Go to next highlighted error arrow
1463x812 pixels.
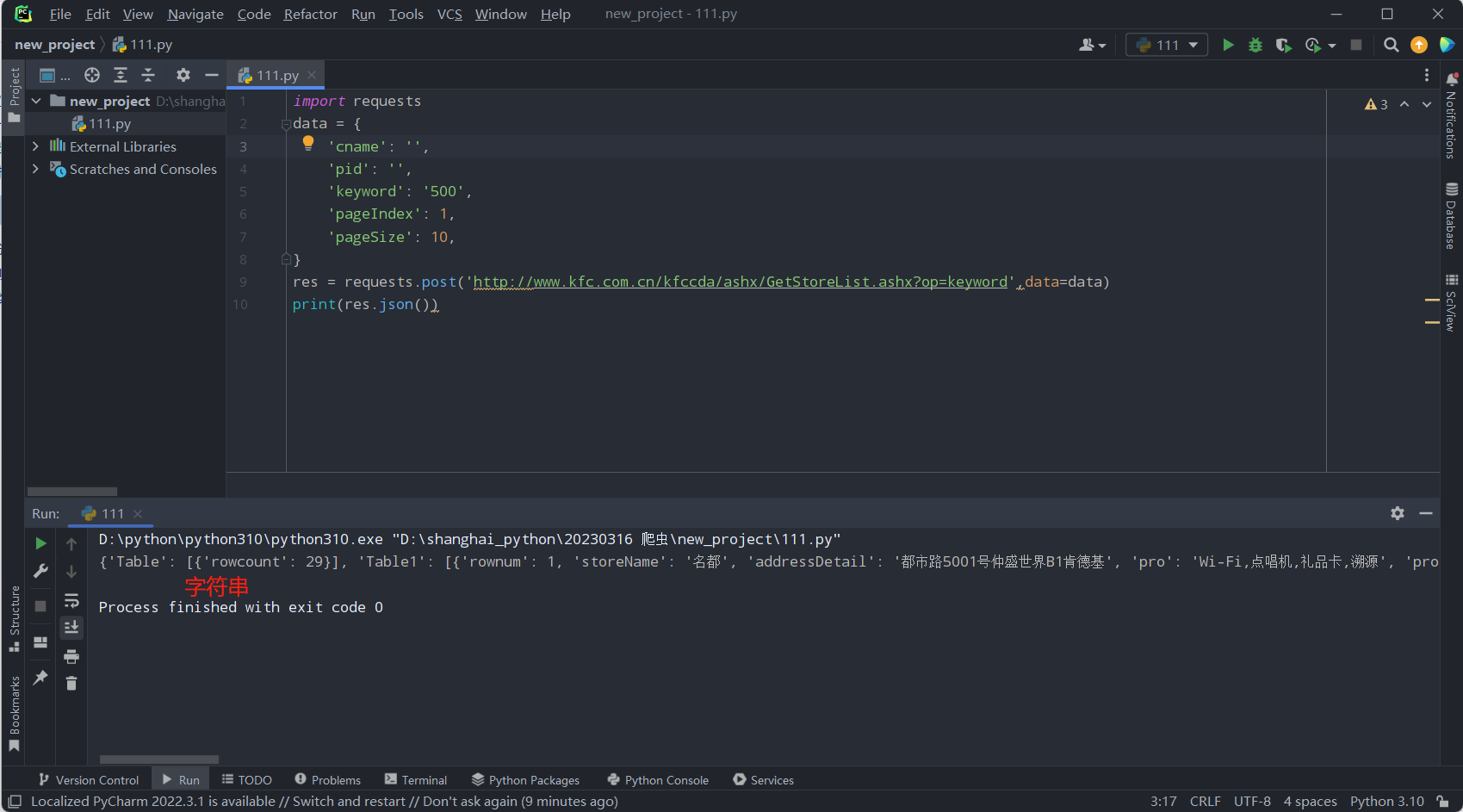(x=1427, y=104)
